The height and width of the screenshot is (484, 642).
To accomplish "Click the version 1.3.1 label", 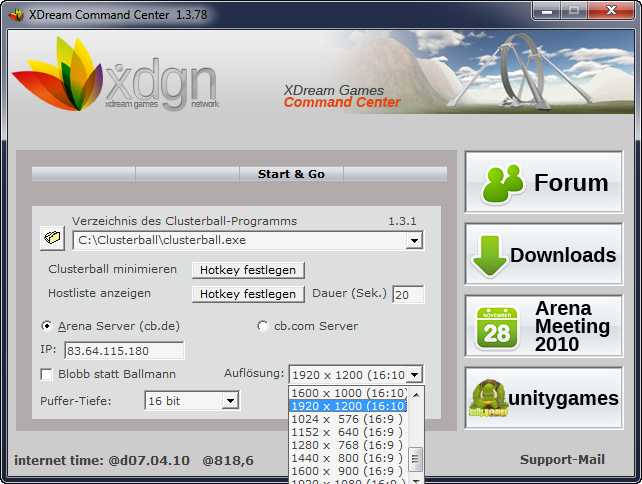I will (x=402, y=221).
